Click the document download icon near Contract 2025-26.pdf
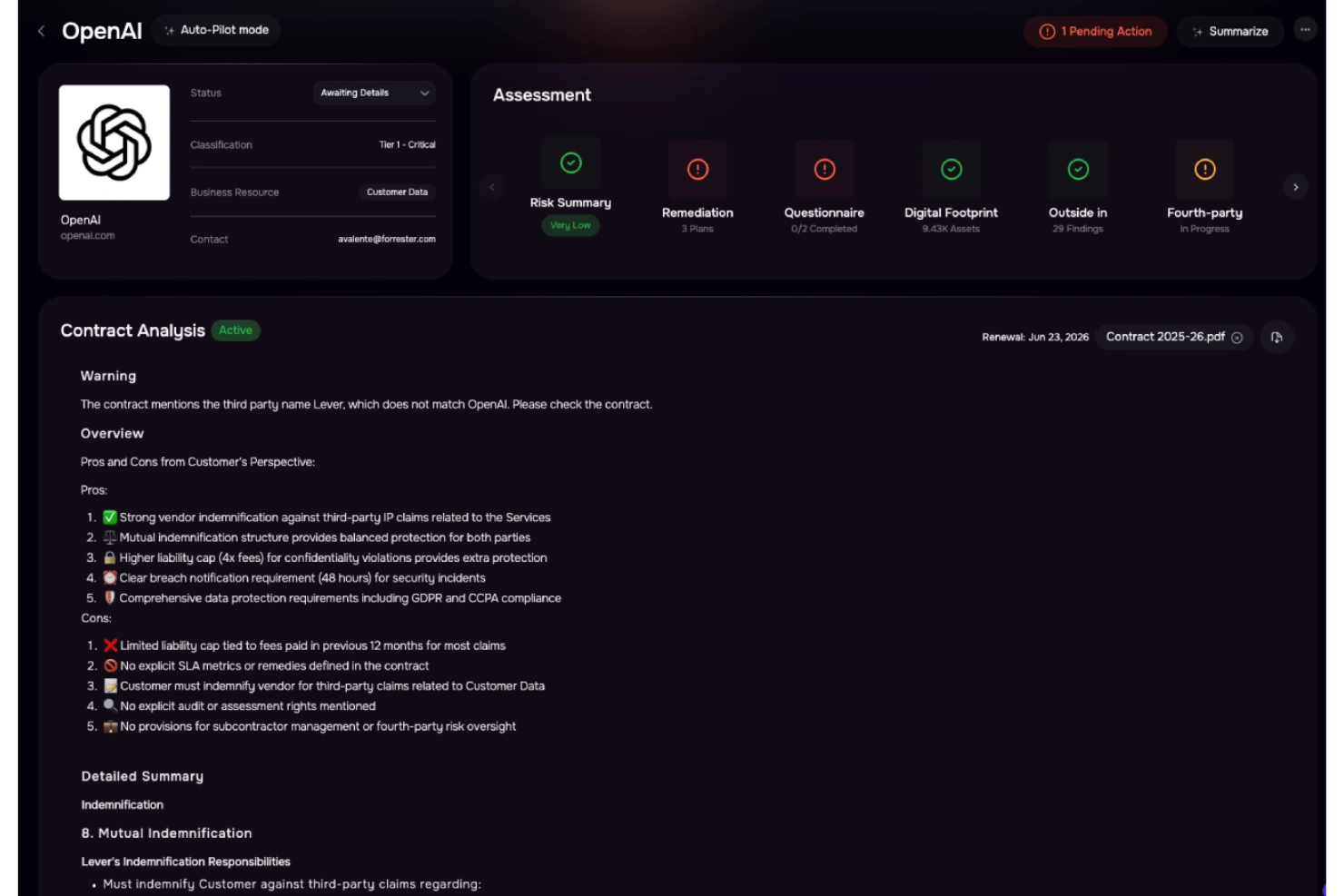This screenshot has height=896, width=1344. click(x=1277, y=337)
